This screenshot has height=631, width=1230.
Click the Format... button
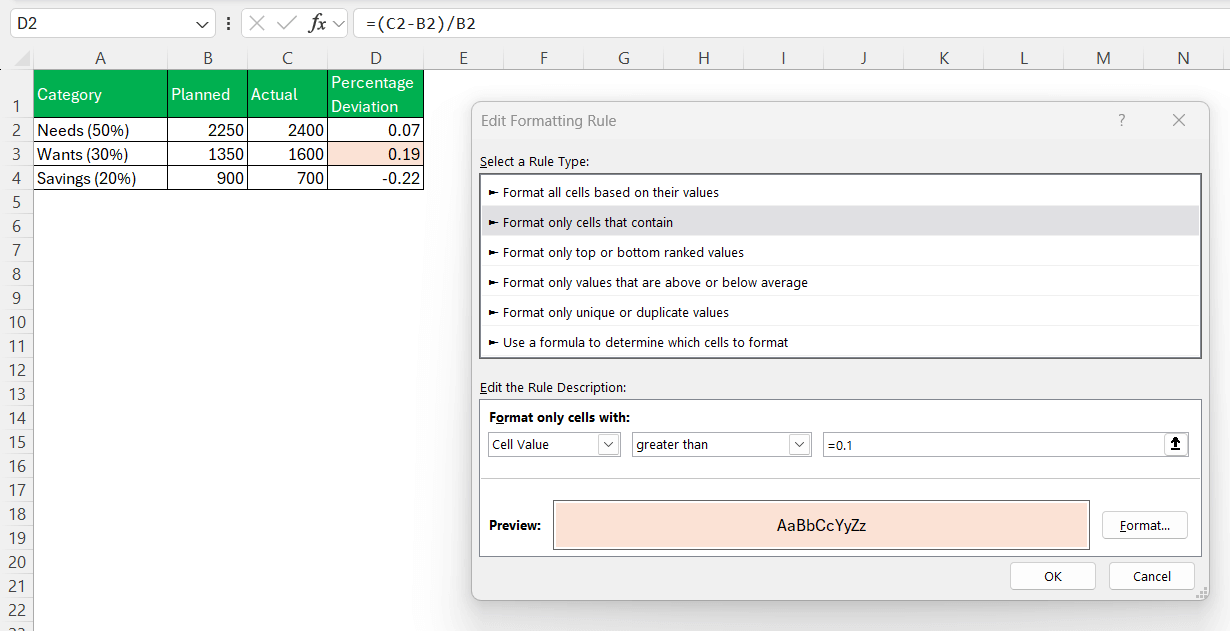point(1144,525)
